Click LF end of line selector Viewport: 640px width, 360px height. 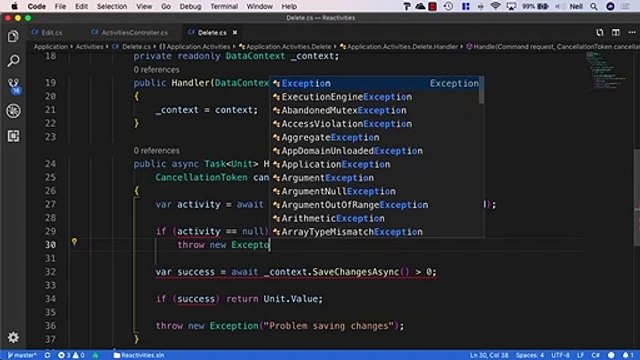click(580, 355)
